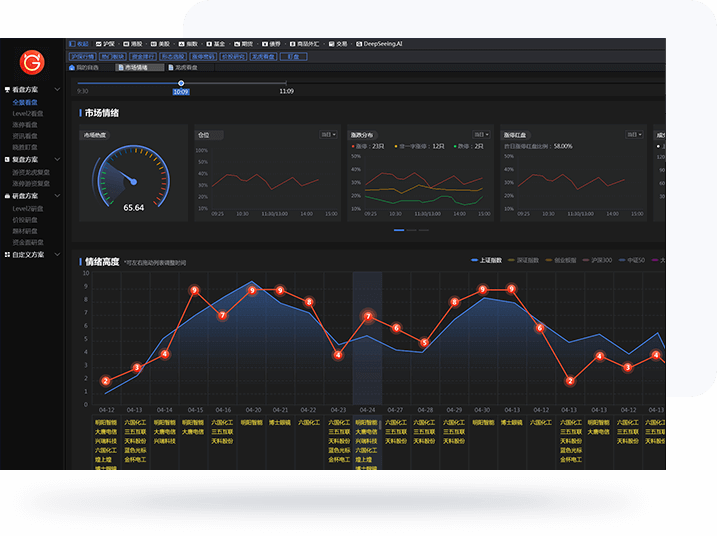Open the 当日 dropdown on 涨跌分布 chart
The image size is (717, 536).
(x=480, y=134)
